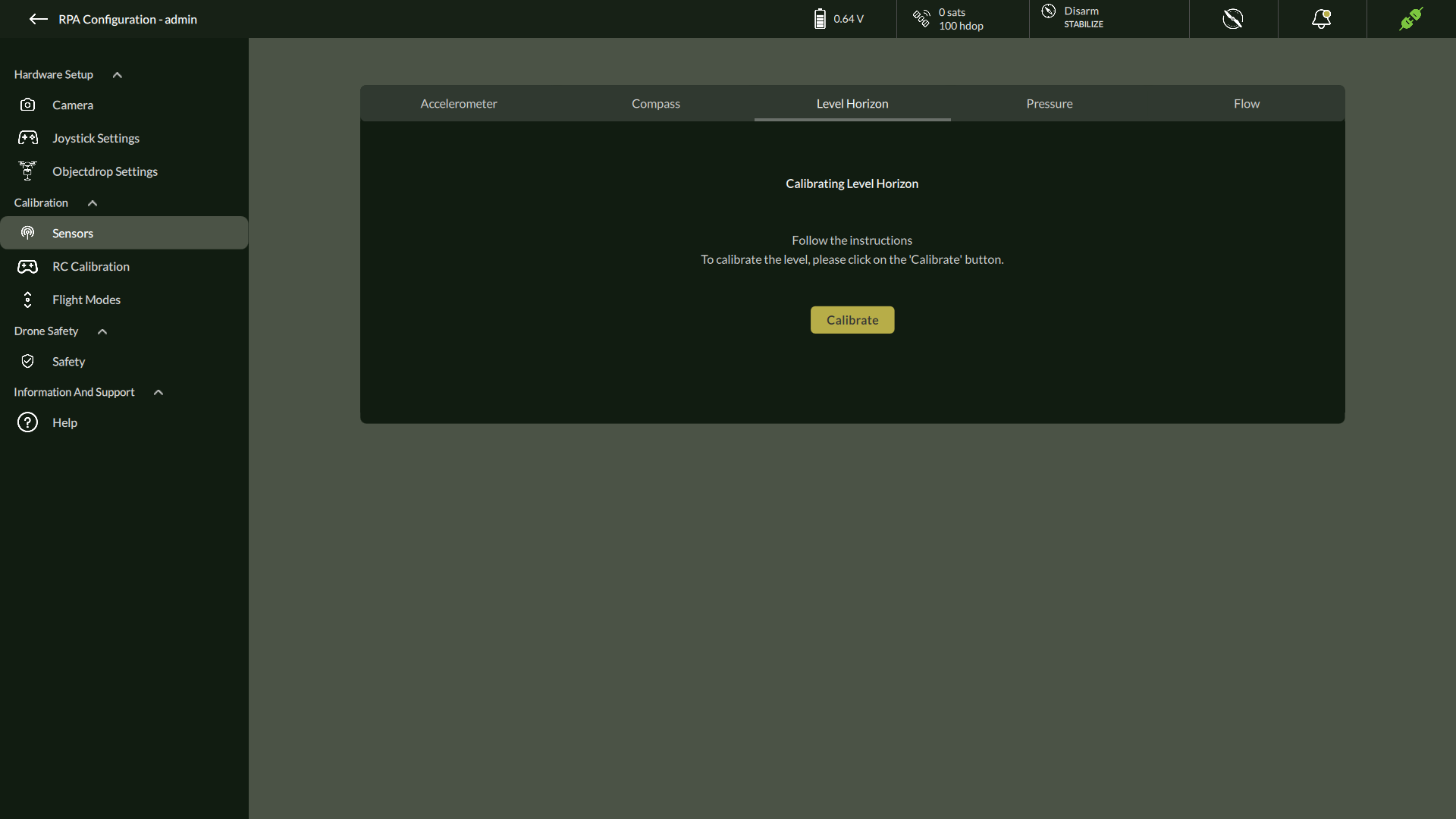Click the 'STABILIZE' flight mode label
The width and height of the screenshot is (1456, 819).
[x=1084, y=24]
